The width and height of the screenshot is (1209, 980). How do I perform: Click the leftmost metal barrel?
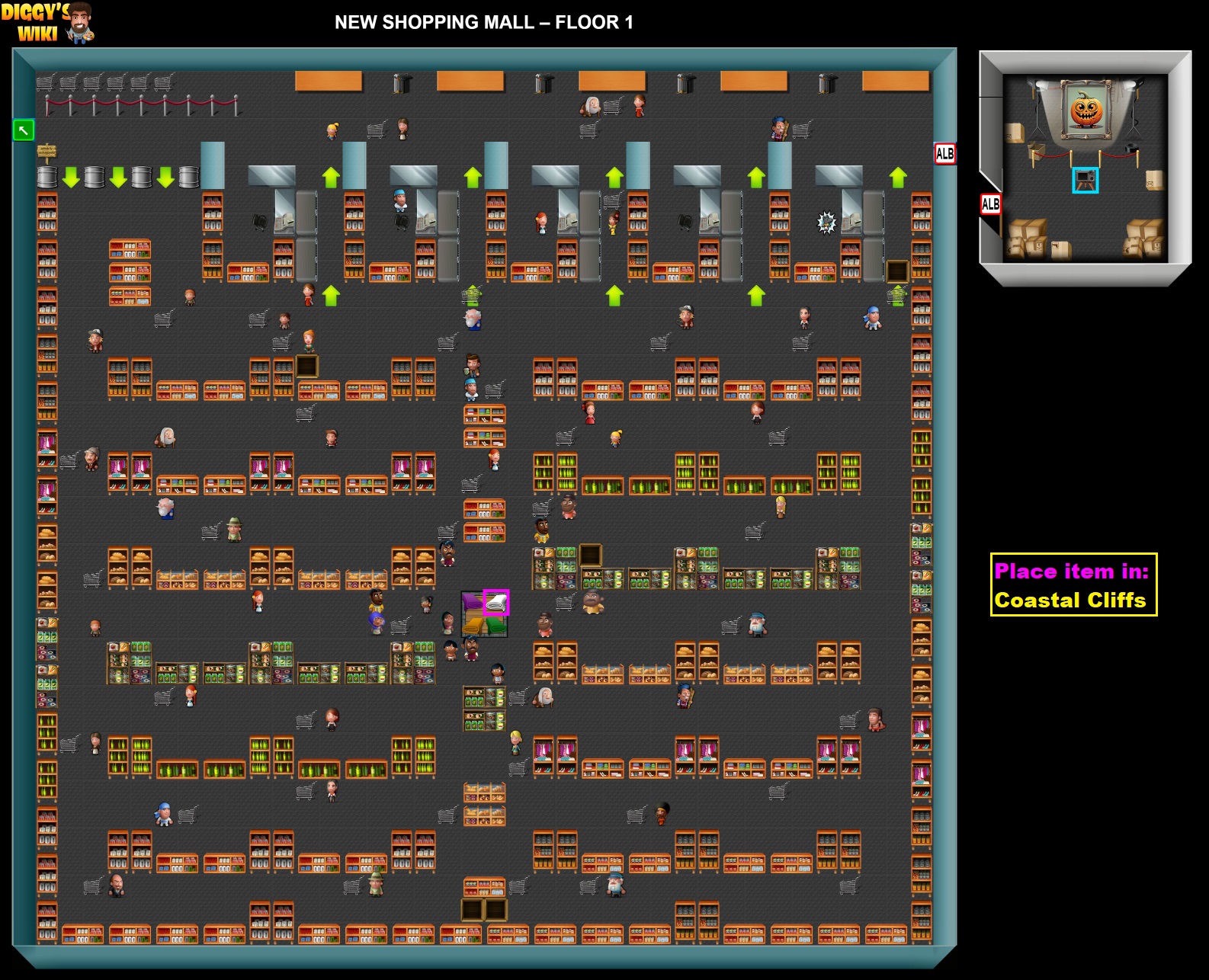47,178
